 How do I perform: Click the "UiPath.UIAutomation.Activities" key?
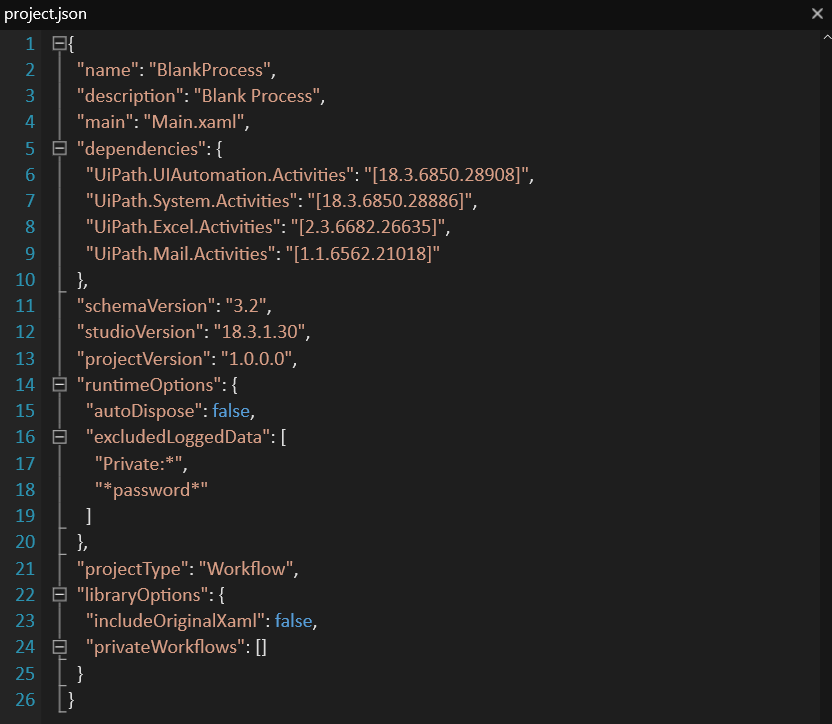tap(220, 175)
